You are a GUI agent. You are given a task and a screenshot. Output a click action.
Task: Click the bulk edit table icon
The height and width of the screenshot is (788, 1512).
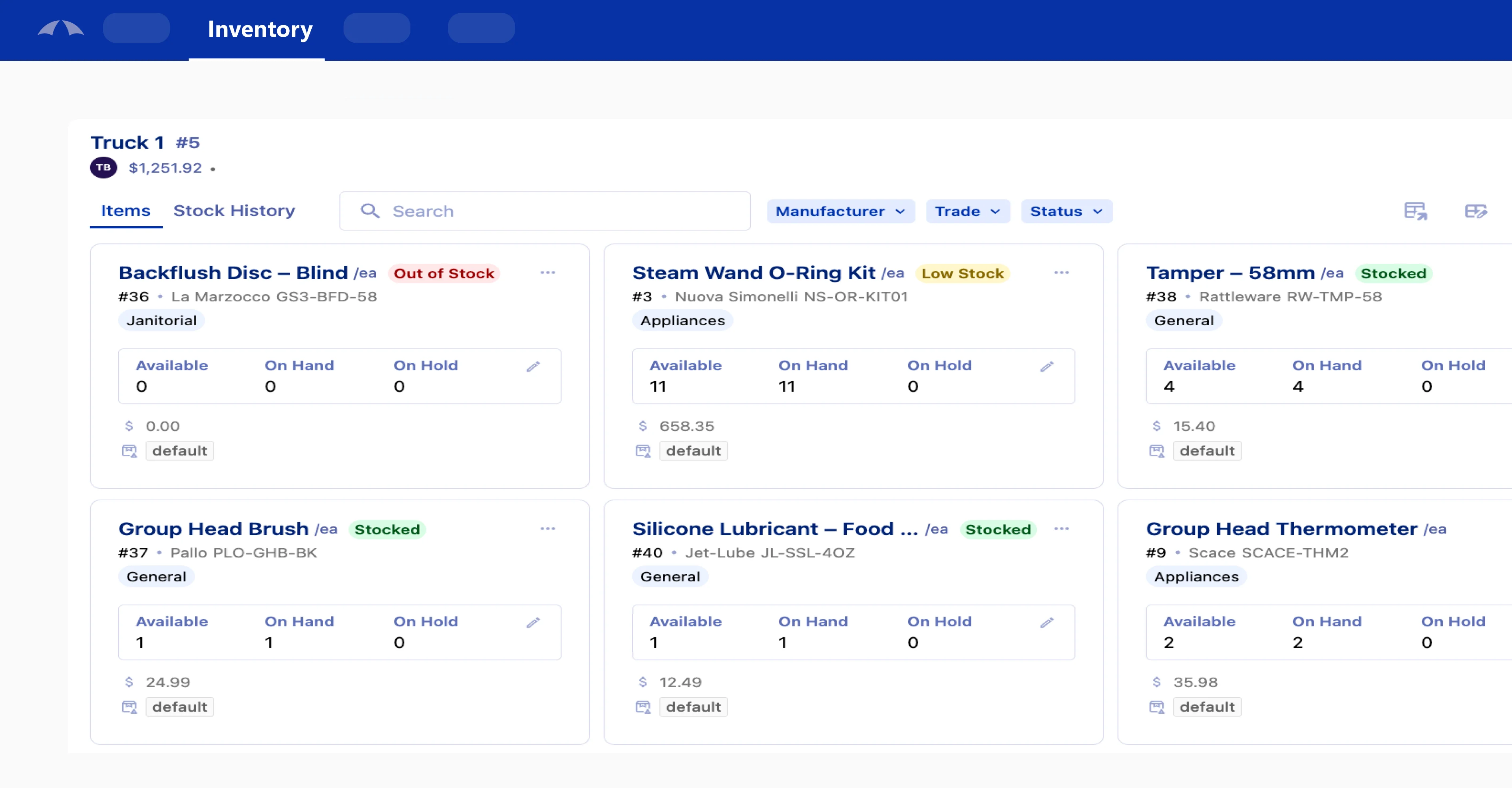(1475, 211)
